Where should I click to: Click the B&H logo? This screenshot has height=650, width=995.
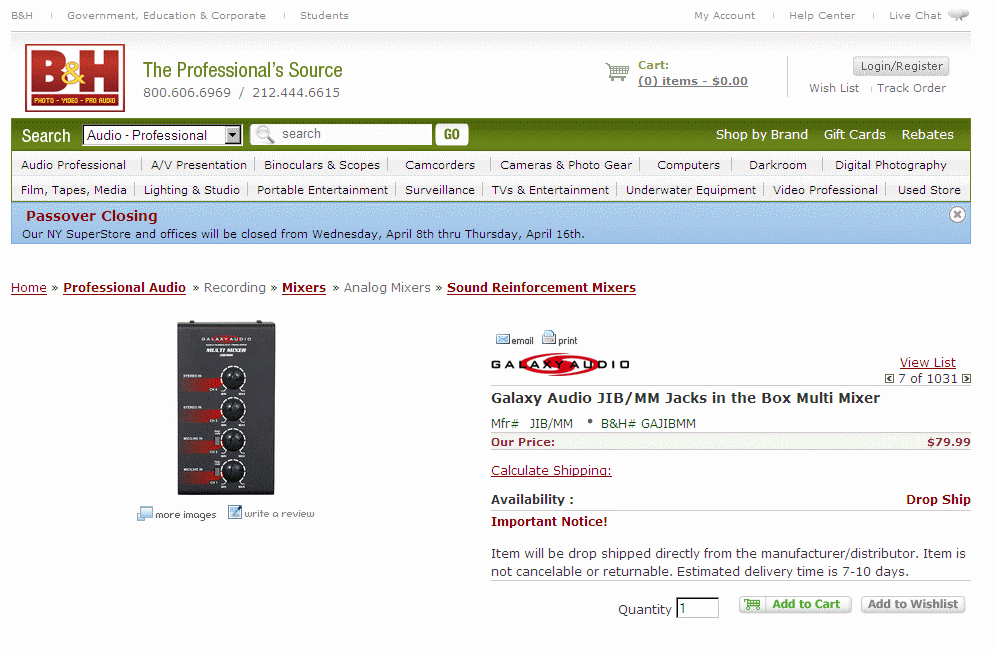coord(75,78)
